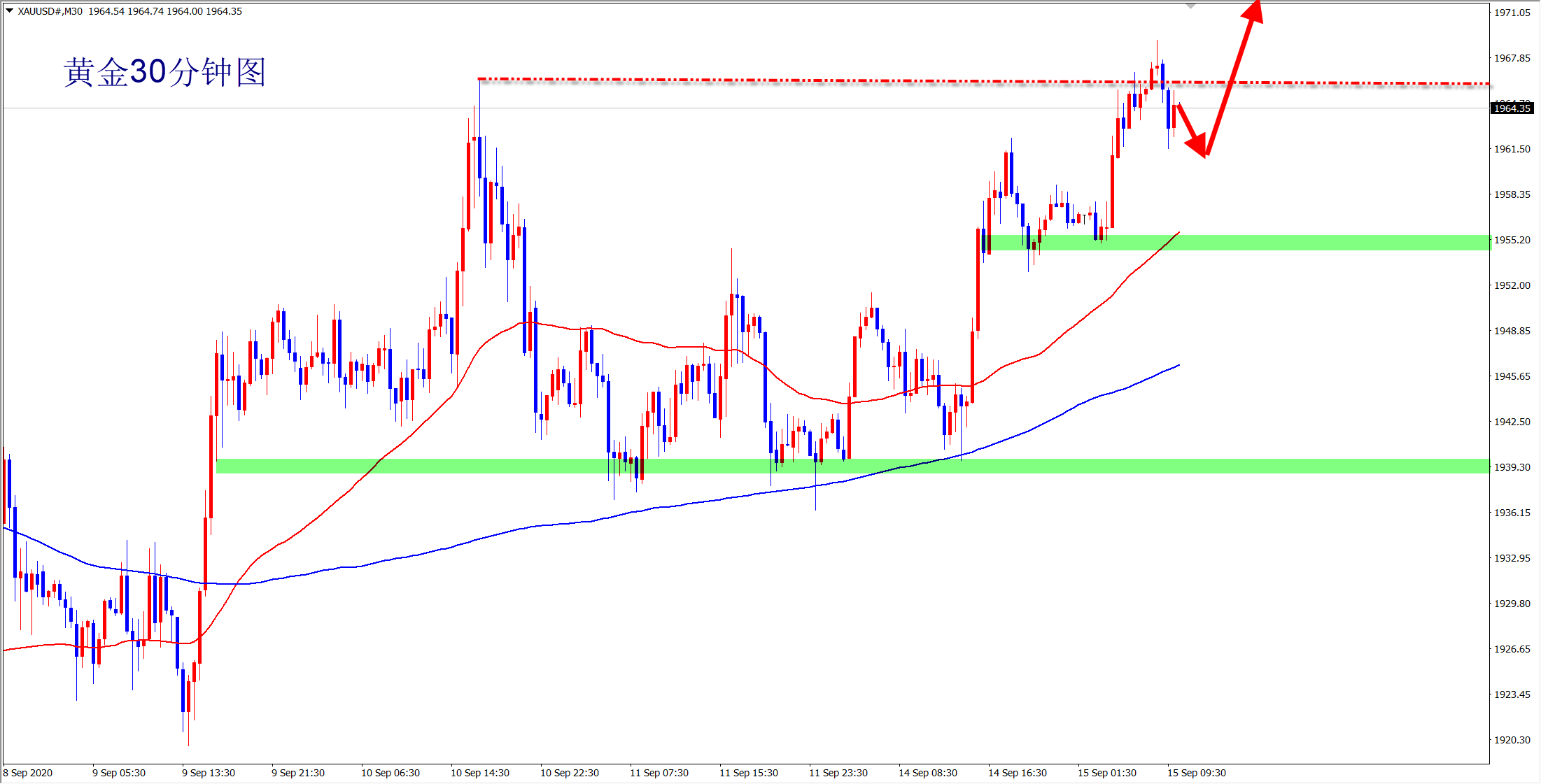The width and height of the screenshot is (1541, 784).
Task: Click the 1971.05 price scale label
Action: [1512, 13]
